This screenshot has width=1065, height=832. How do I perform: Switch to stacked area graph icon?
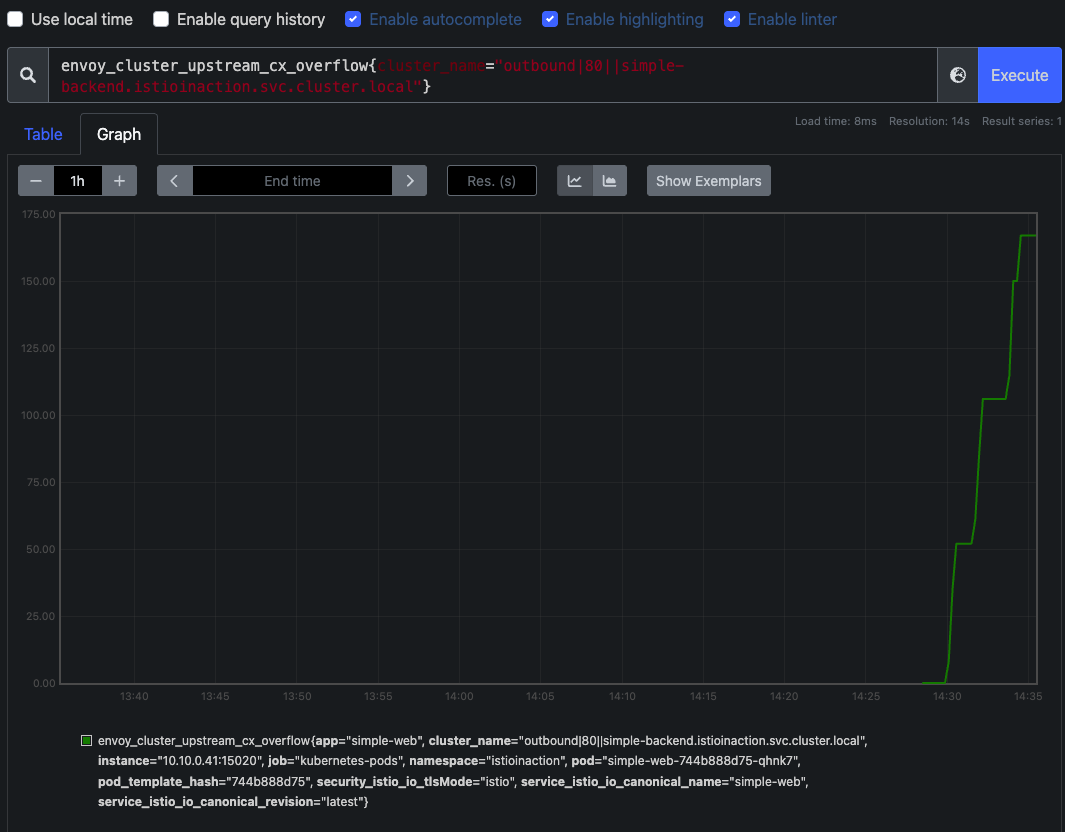pos(610,181)
